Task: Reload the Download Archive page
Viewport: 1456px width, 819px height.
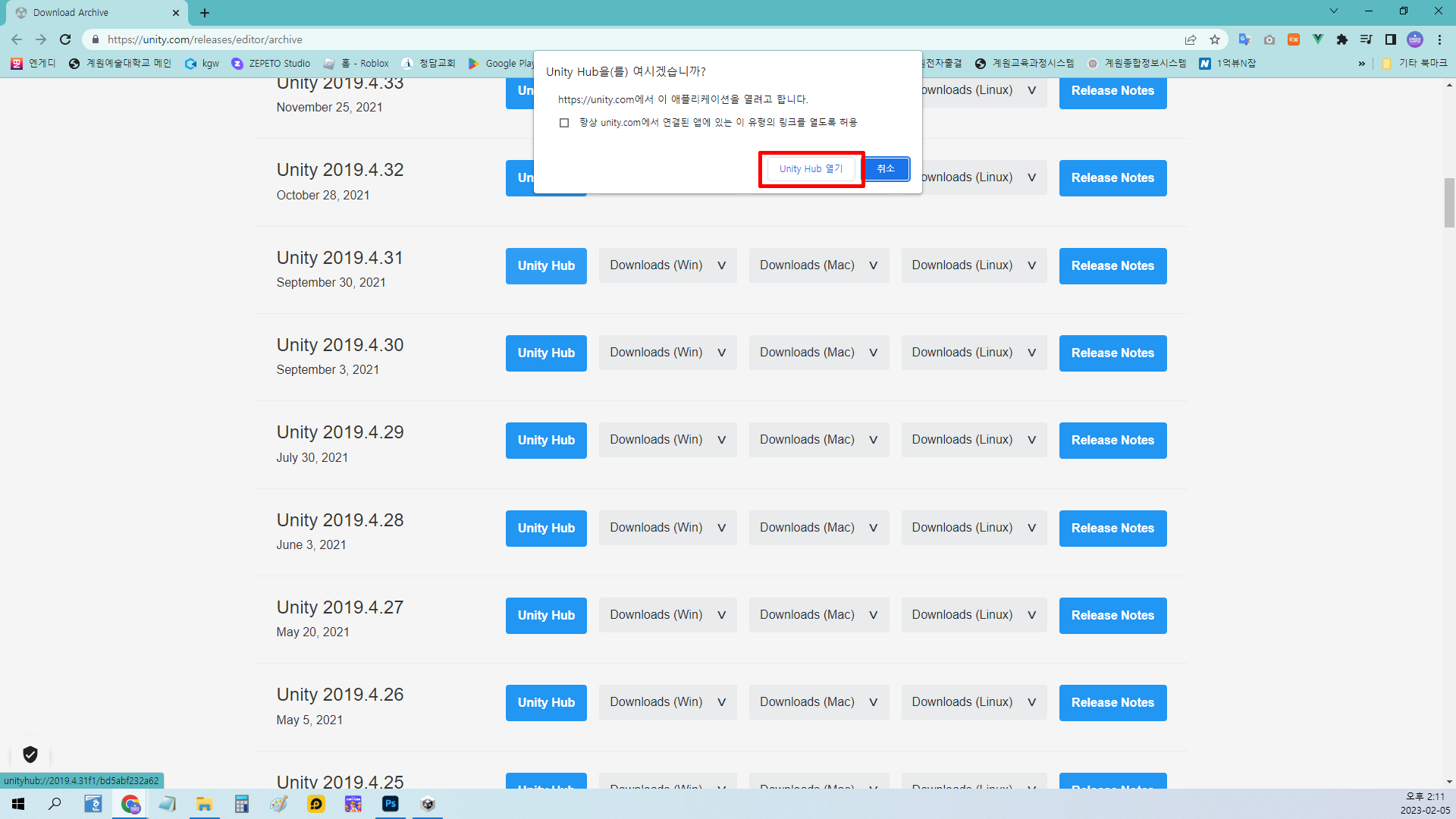Action: 65,39
